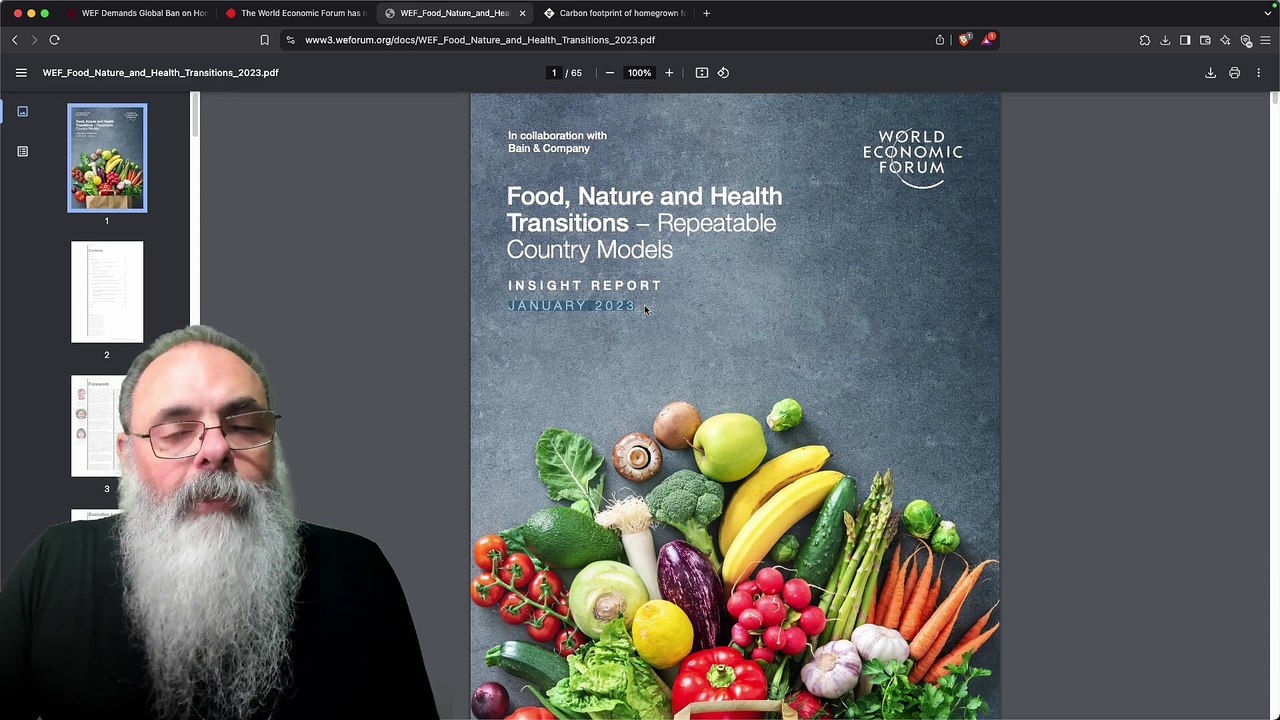Image resolution: width=1280 pixels, height=720 pixels.
Task: Open Brave Wallet
Action: [1205, 40]
